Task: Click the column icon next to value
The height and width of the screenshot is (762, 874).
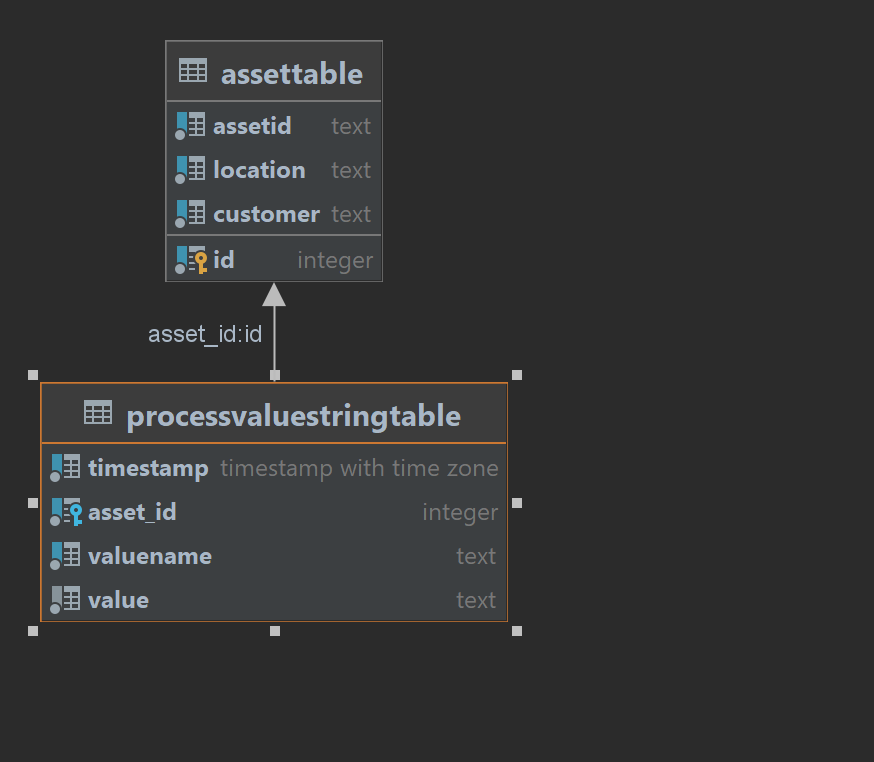Action: tap(66, 600)
